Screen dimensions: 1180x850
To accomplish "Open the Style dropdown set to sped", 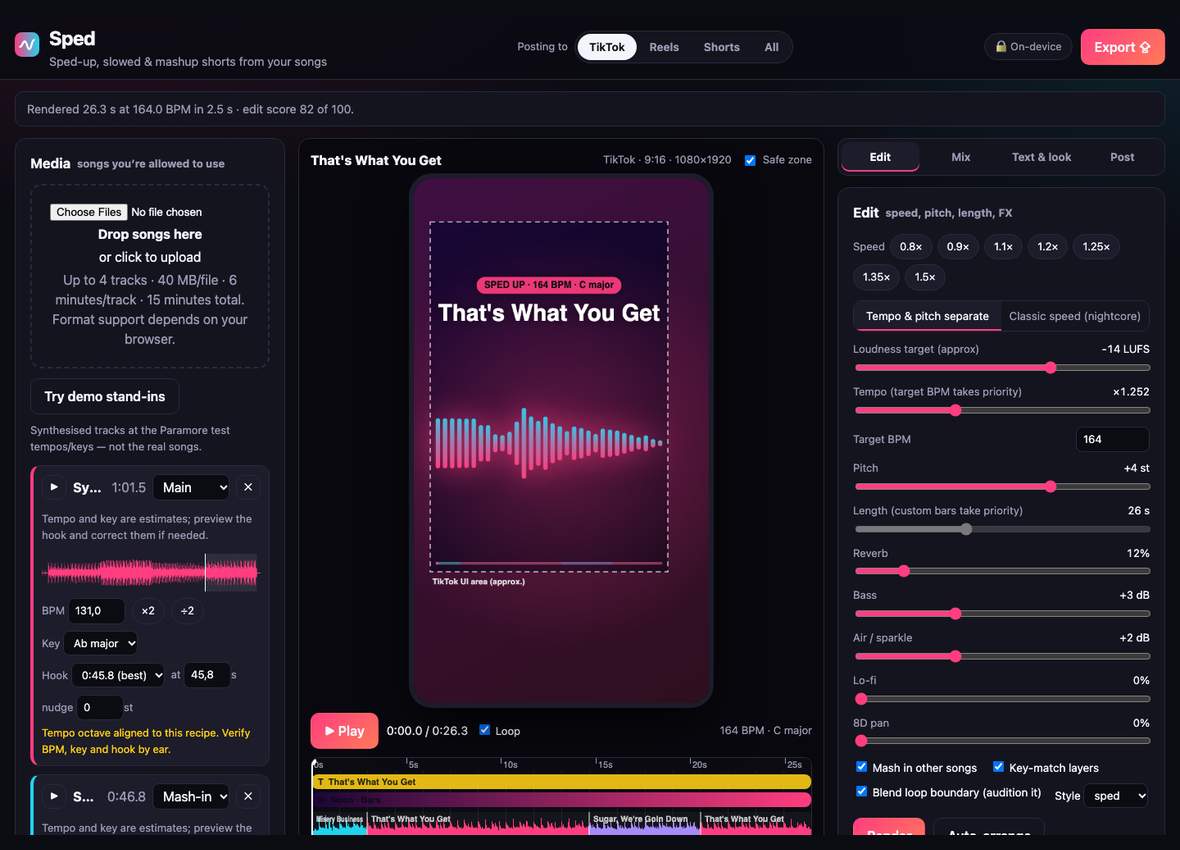I will tap(1116, 796).
